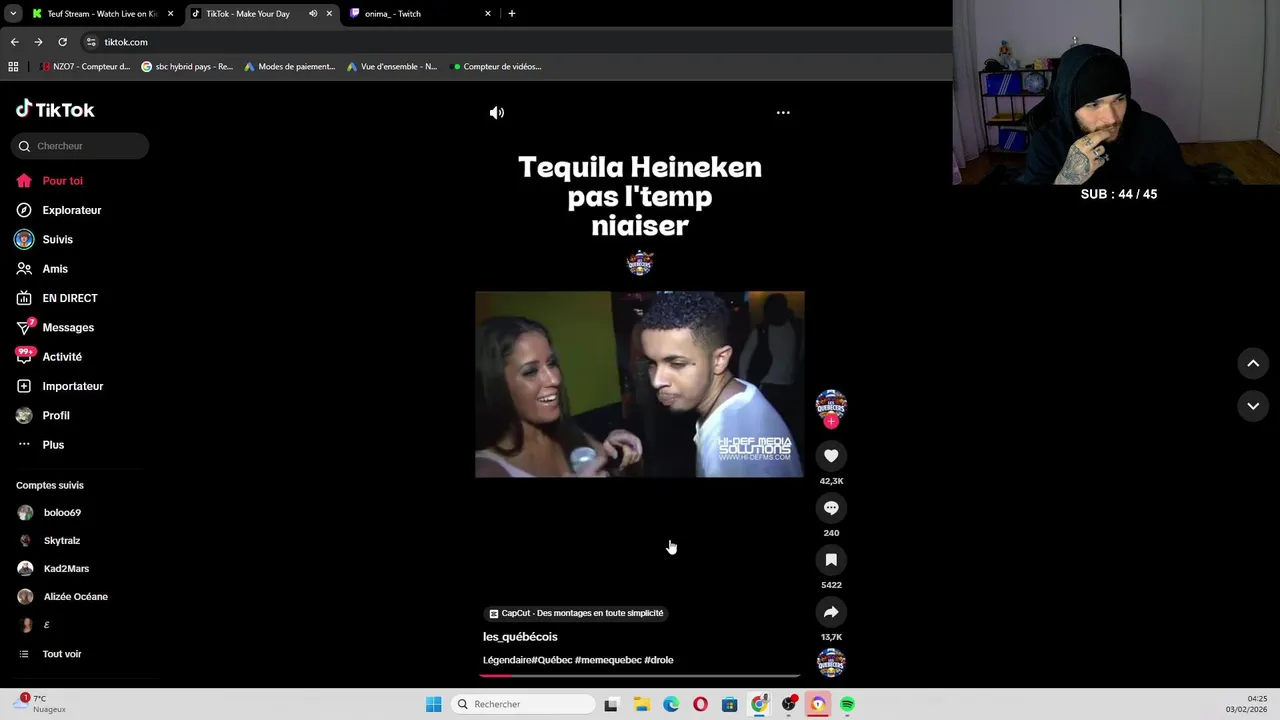The image size is (1280, 720).
Task: Open the Amis section
Action: (42, 269)
